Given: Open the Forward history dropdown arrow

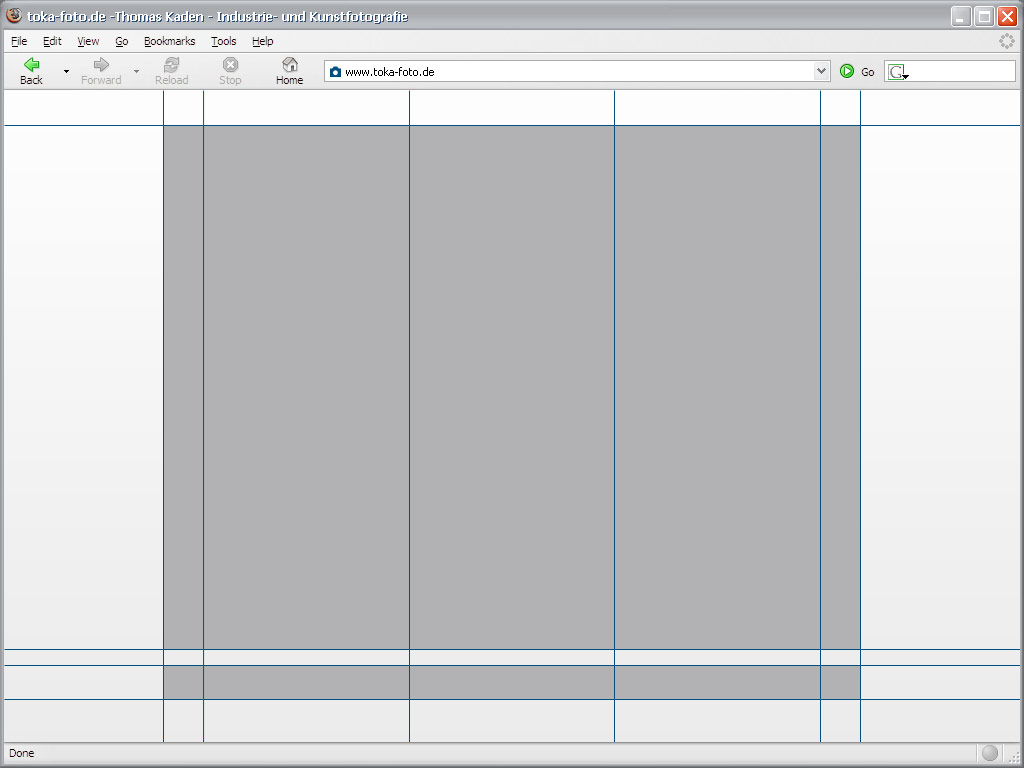Looking at the screenshot, I should [136, 72].
